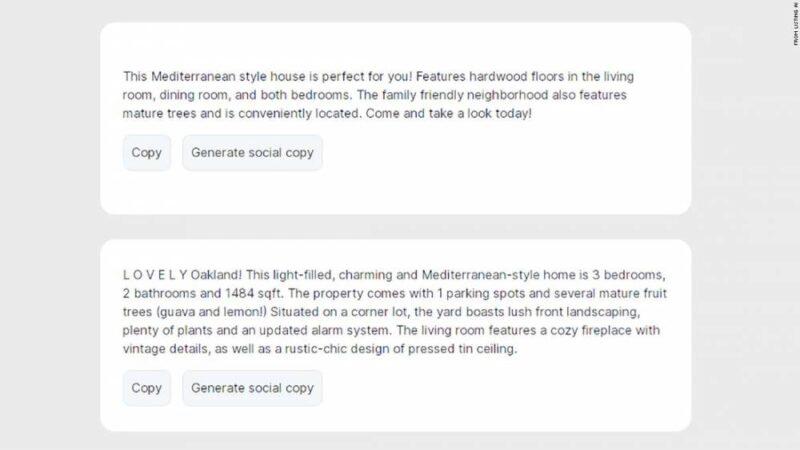Click Copy button under Mediterranean house description
The width and height of the screenshot is (800, 450).
click(147, 153)
